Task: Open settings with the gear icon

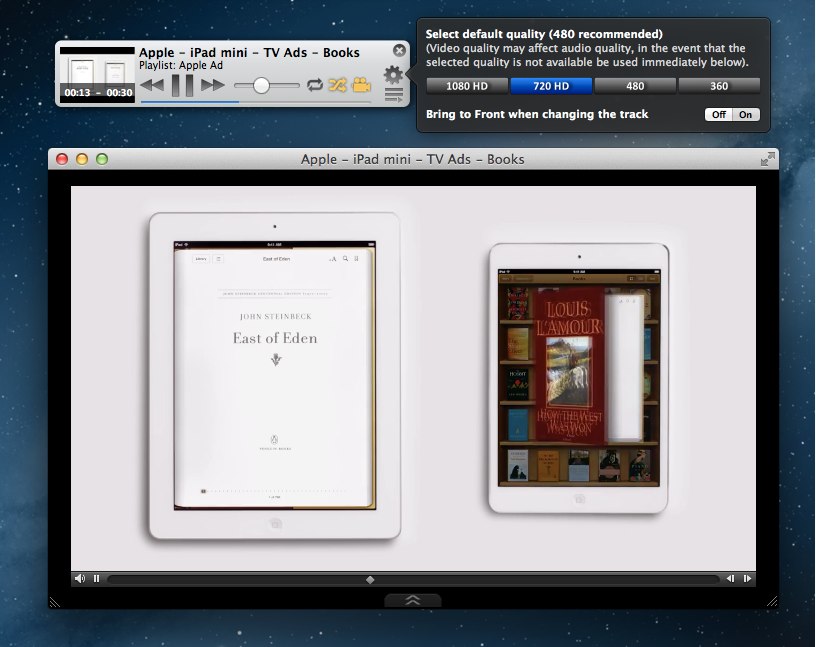Action: coord(393,74)
